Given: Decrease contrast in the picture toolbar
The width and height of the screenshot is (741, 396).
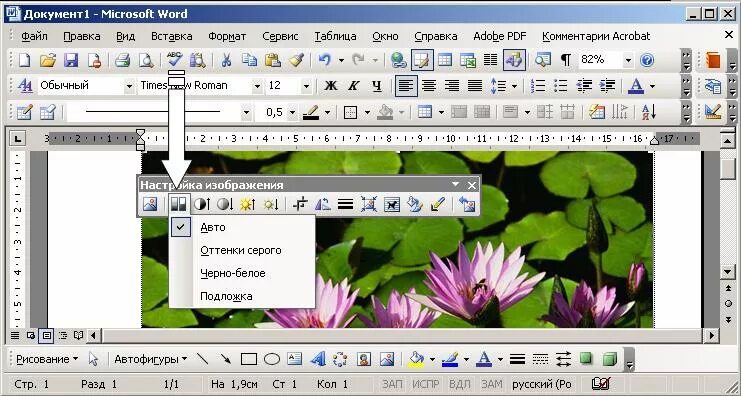Looking at the screenshot, I should 225,205.
